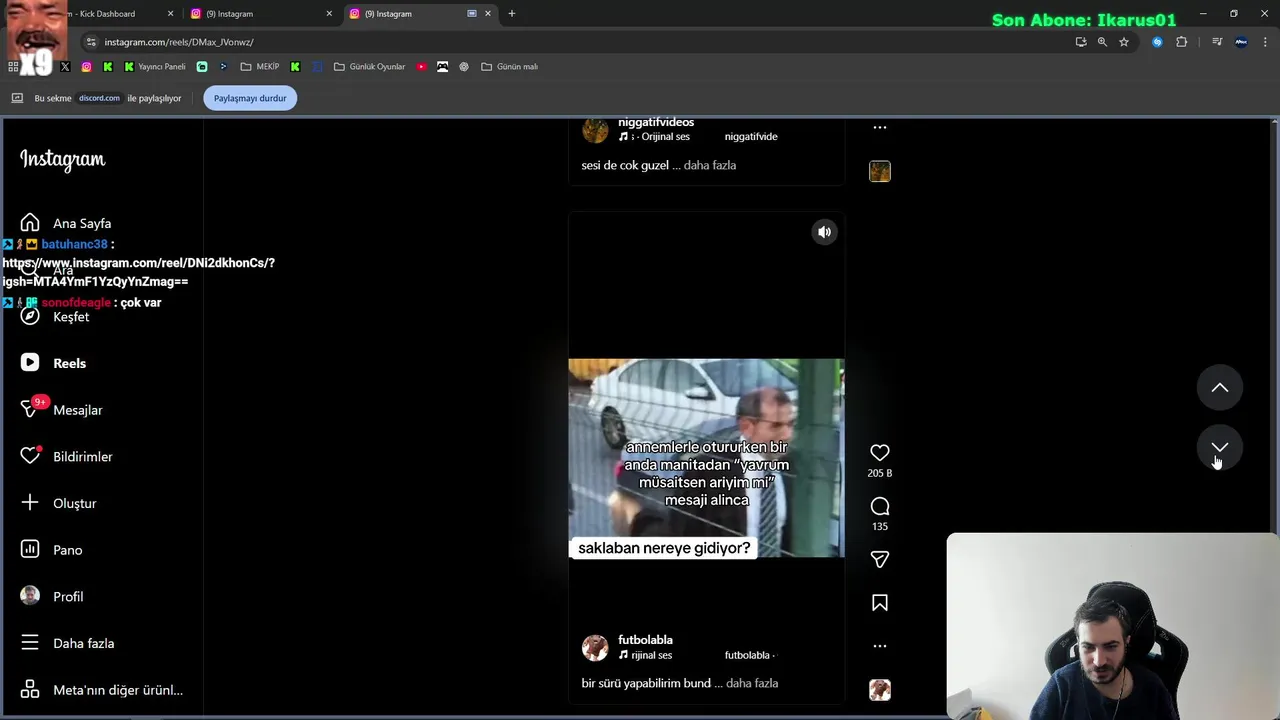1280x720 pixels.
Task: Open the Chrome three-dot menu
Action: coord(1265,42)
